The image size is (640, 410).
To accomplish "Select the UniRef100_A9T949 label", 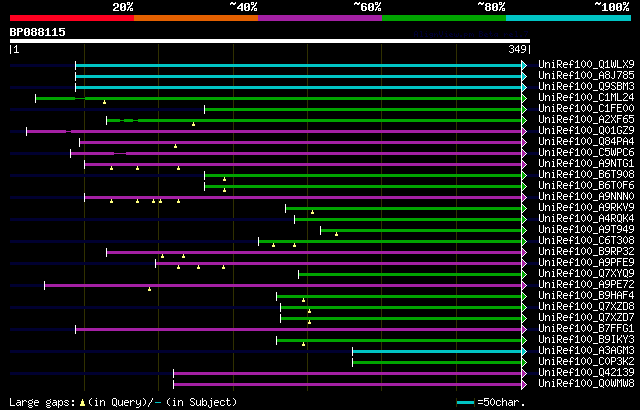I will click(x=586, y=230).
